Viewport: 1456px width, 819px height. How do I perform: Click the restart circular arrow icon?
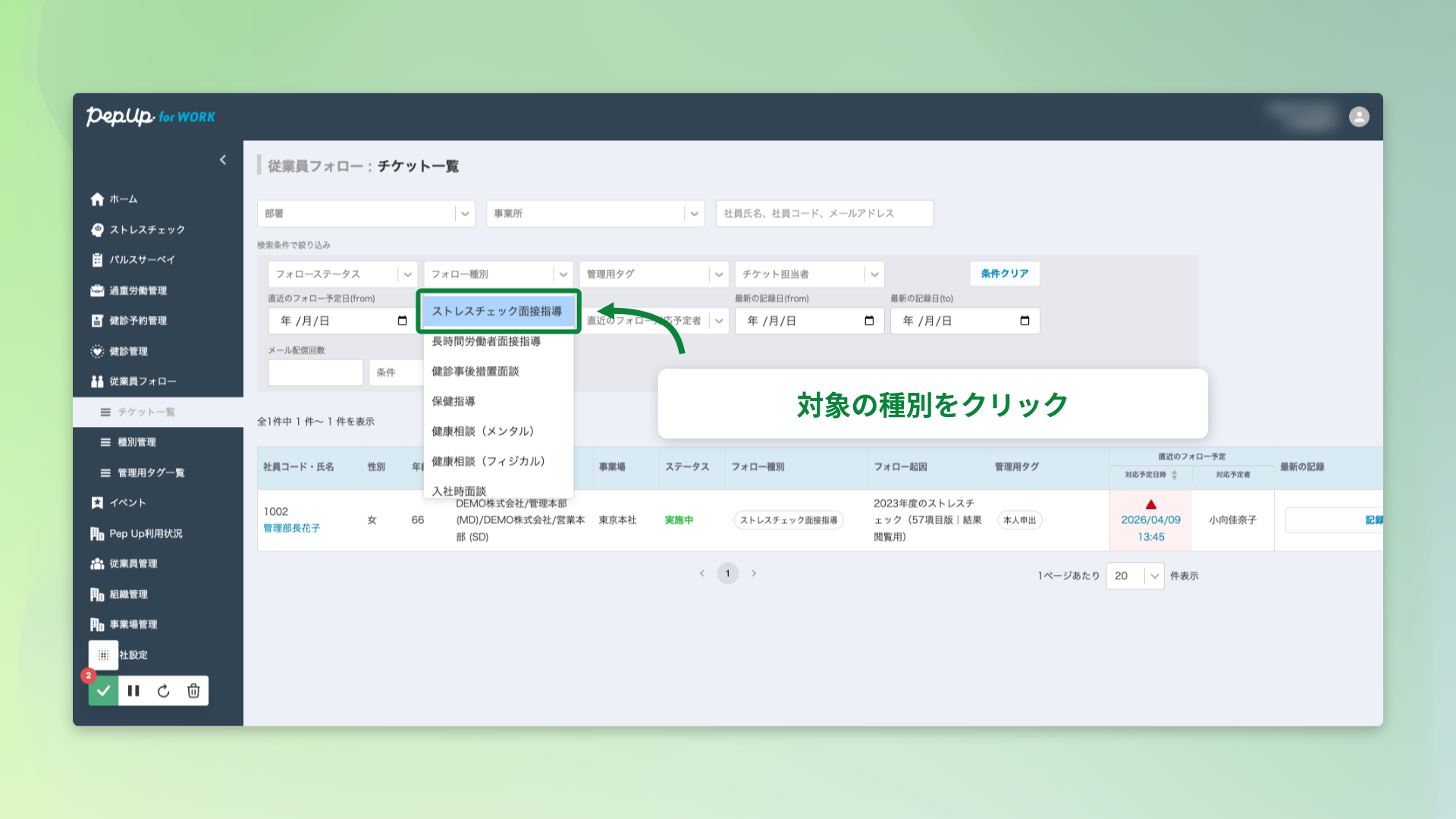[x=164, y=691]
